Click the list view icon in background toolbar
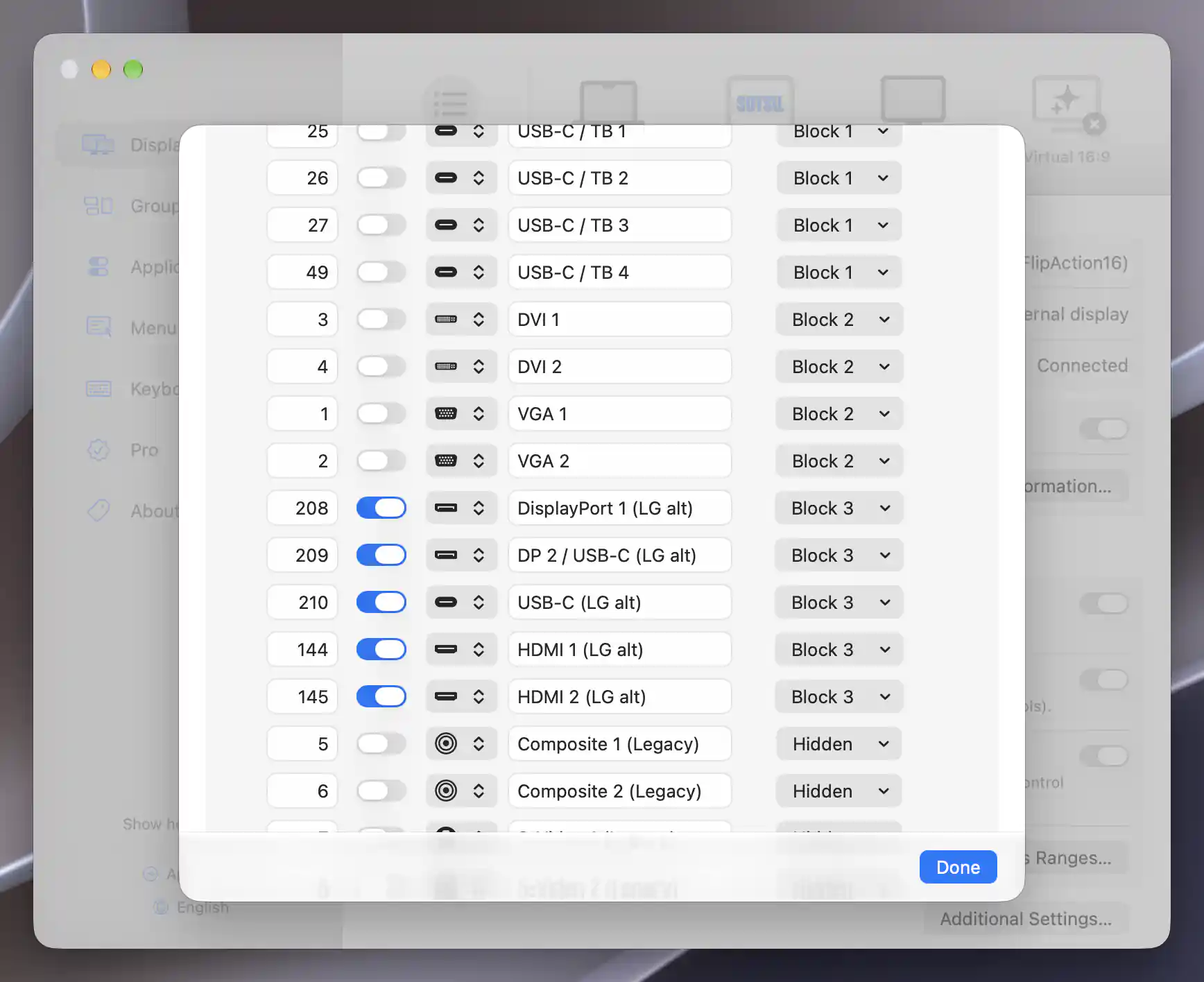 click(x=451, y=104)
